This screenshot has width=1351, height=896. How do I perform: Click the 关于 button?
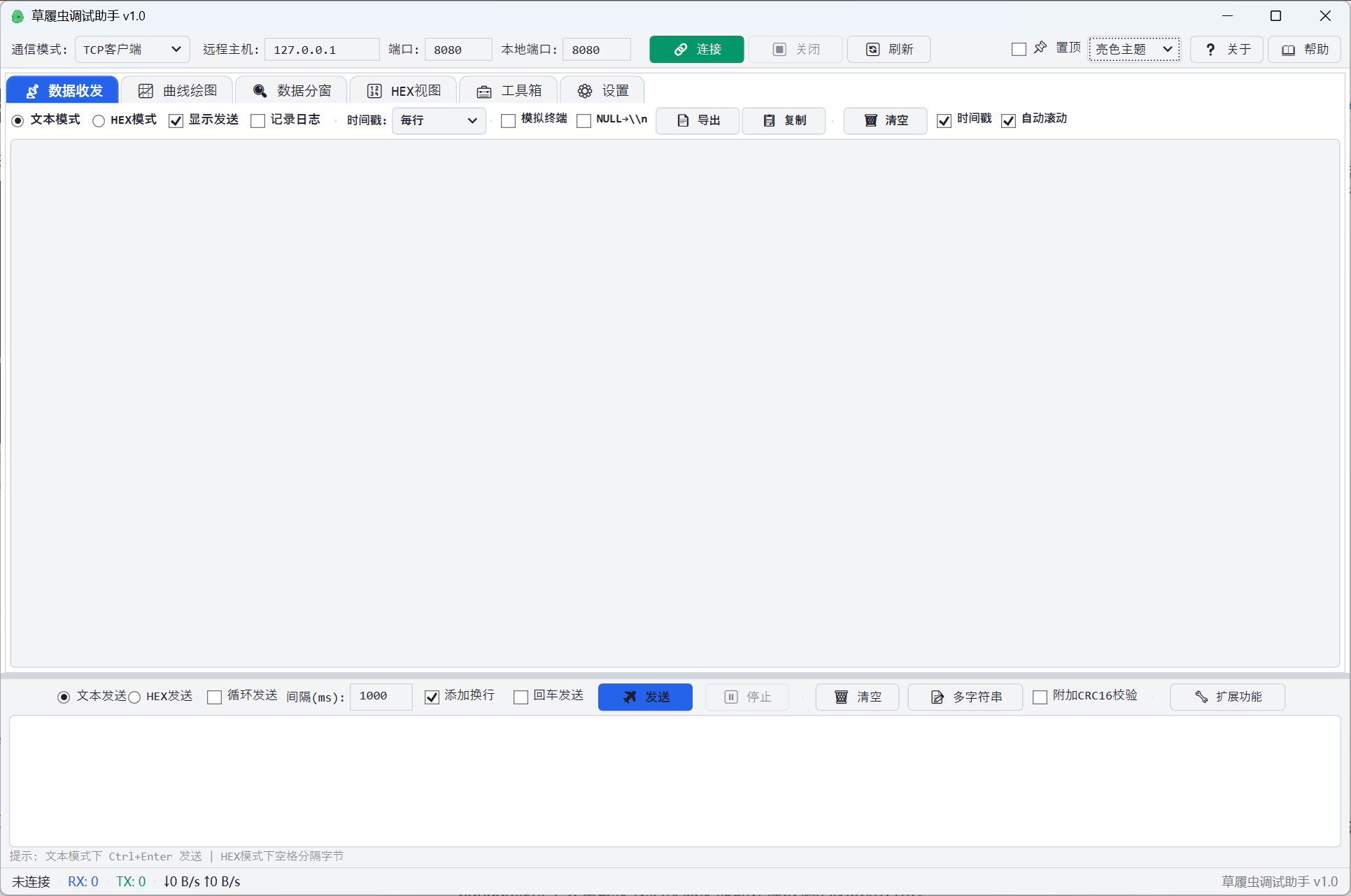point(1226,50)
